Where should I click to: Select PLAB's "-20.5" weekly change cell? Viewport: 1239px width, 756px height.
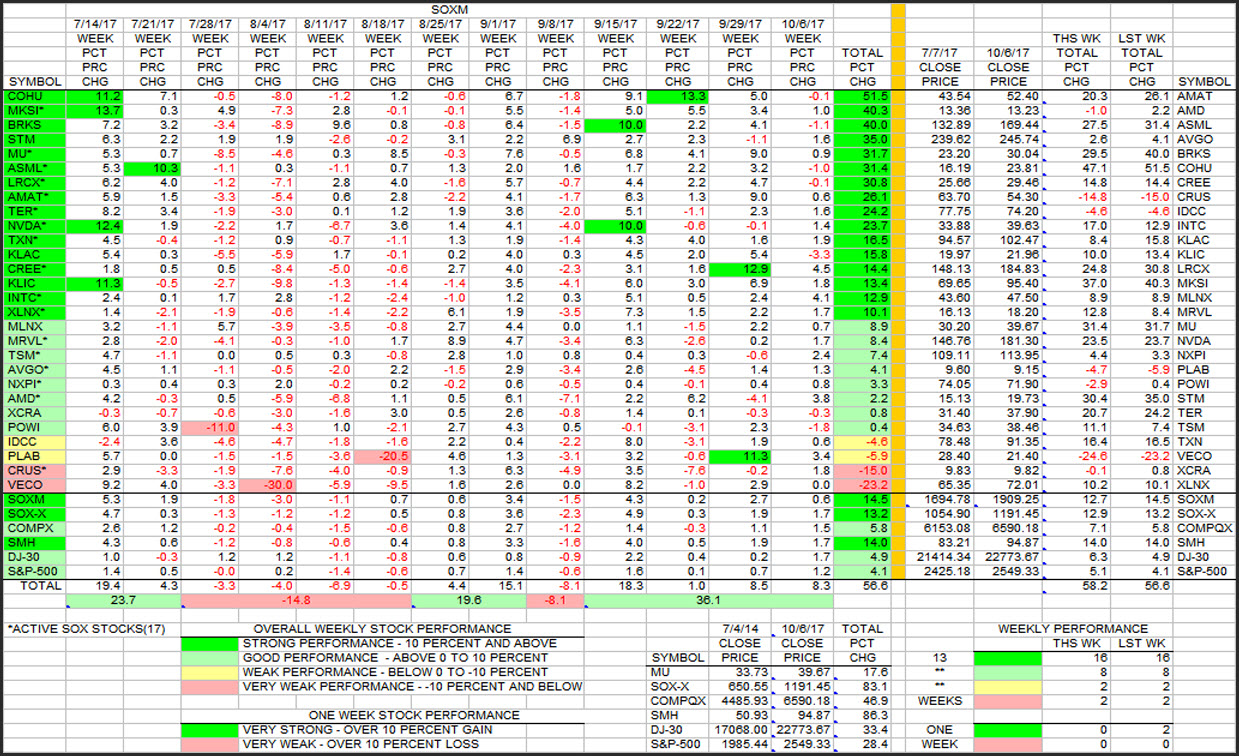(x=385, y=455)
